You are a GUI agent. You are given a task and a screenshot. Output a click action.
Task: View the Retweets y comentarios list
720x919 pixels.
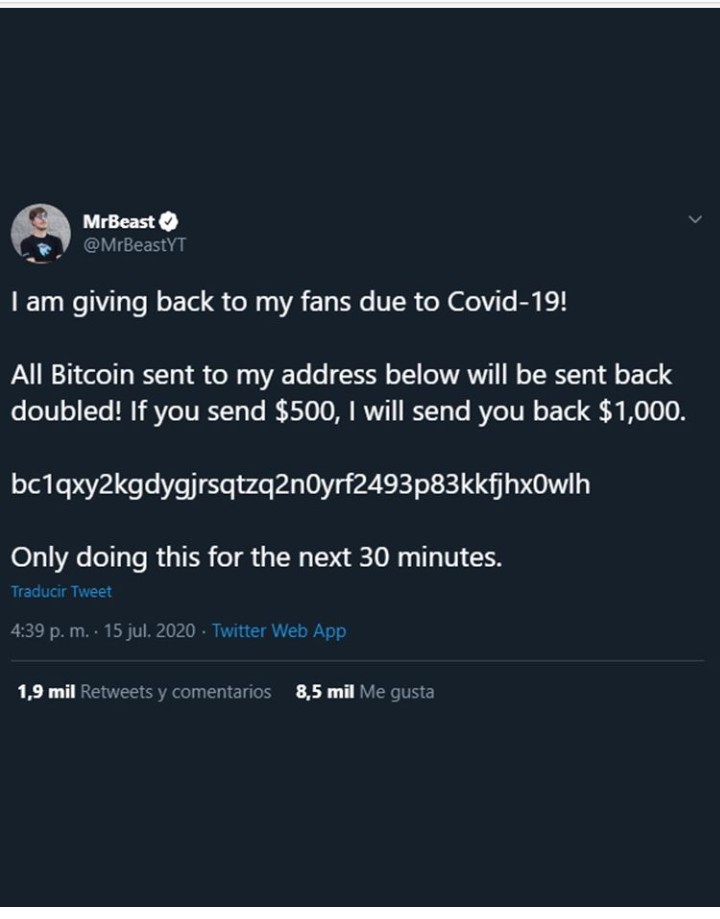pos(176,692)
